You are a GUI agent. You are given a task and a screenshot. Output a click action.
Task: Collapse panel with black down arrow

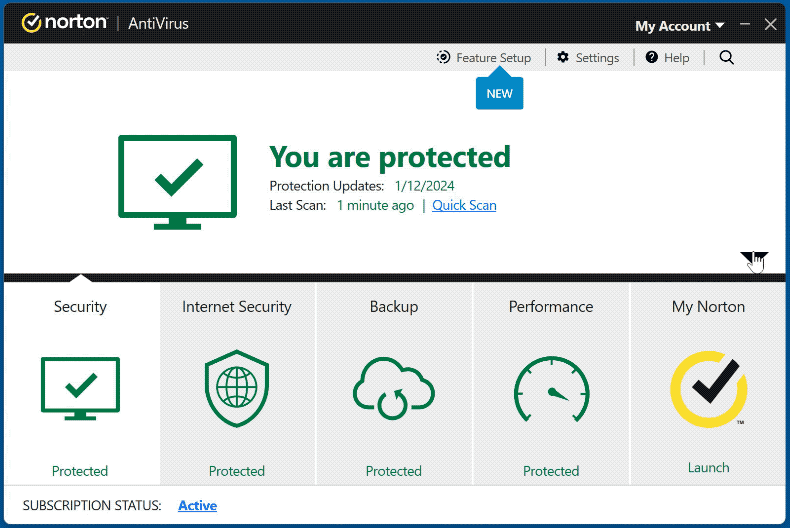(x=754, y=259)
